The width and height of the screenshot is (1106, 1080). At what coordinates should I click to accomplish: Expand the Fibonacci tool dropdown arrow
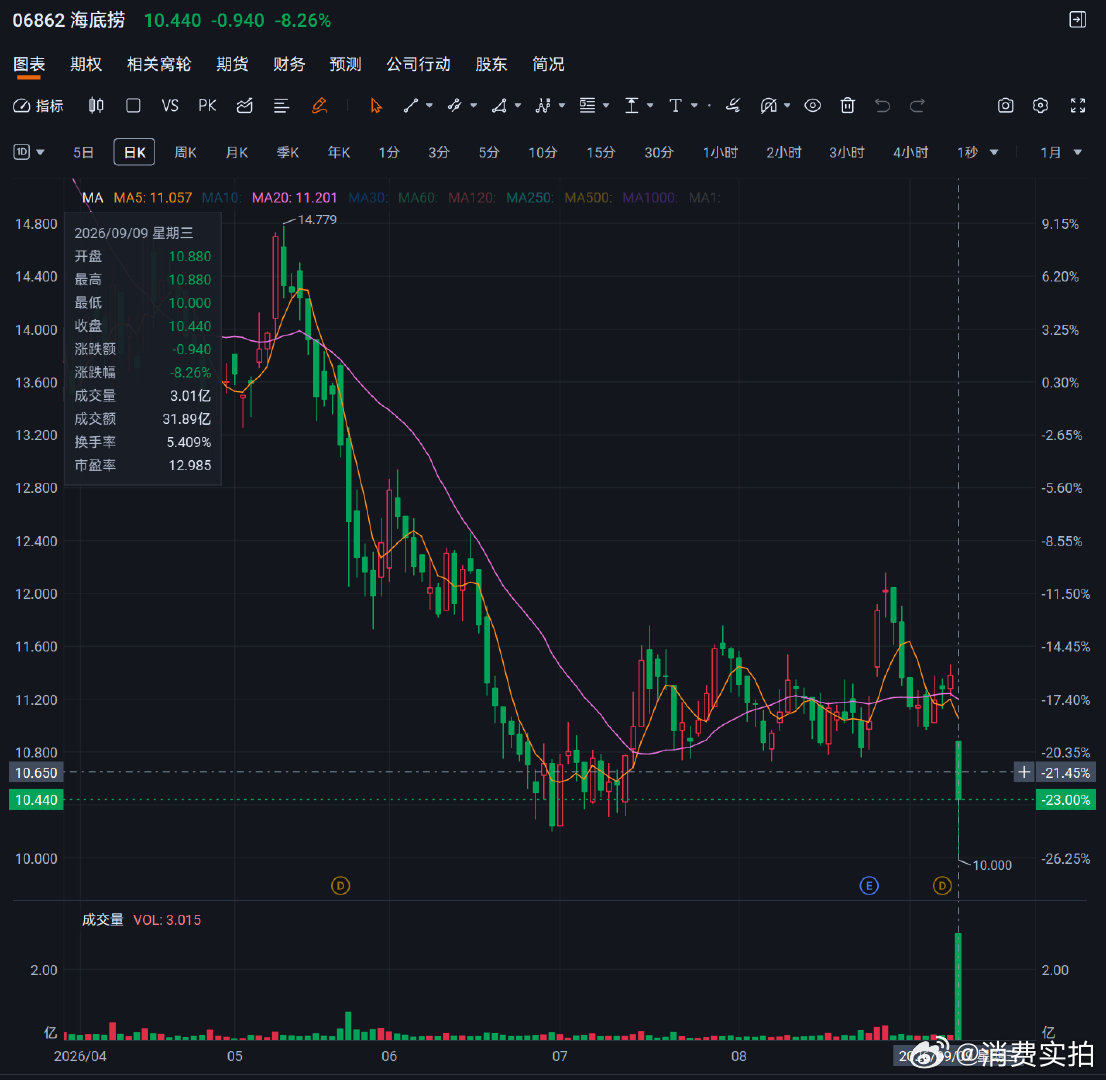pos(606,106)
